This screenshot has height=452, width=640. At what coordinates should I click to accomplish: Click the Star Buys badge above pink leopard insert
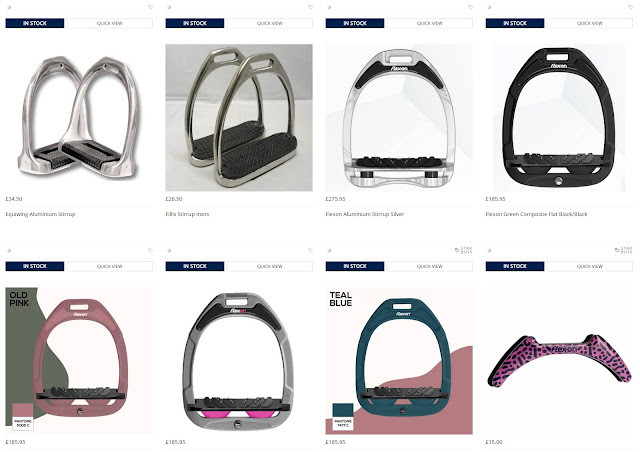623,250
